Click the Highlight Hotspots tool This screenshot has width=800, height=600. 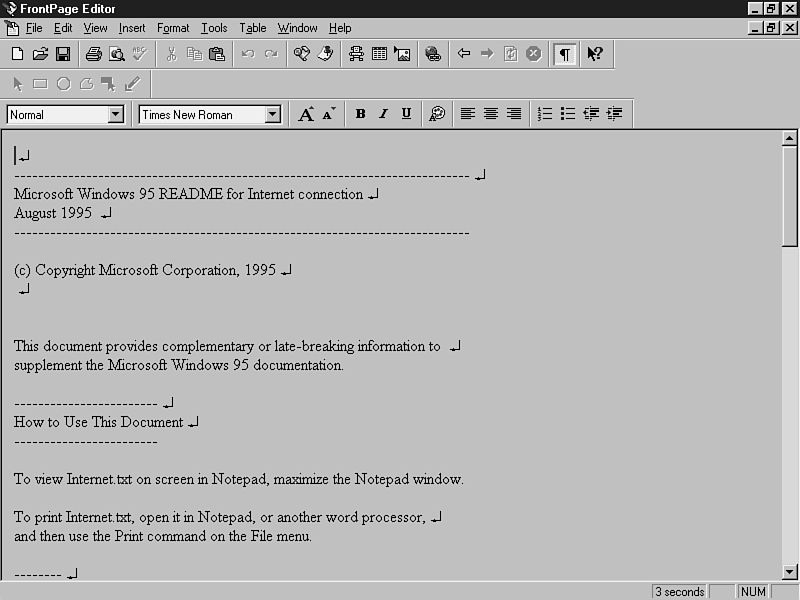coord(109,84)
